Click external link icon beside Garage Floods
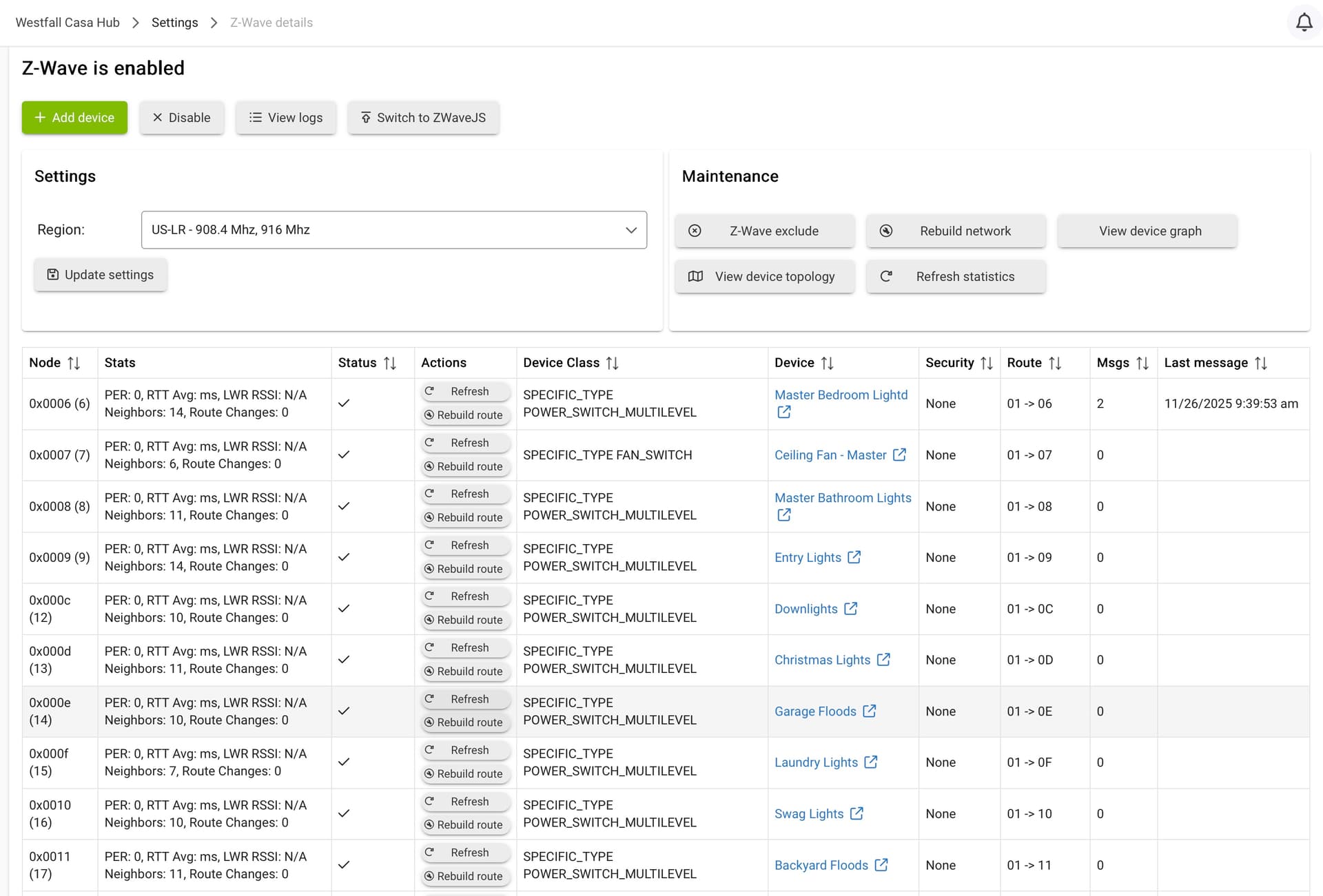 869,711
